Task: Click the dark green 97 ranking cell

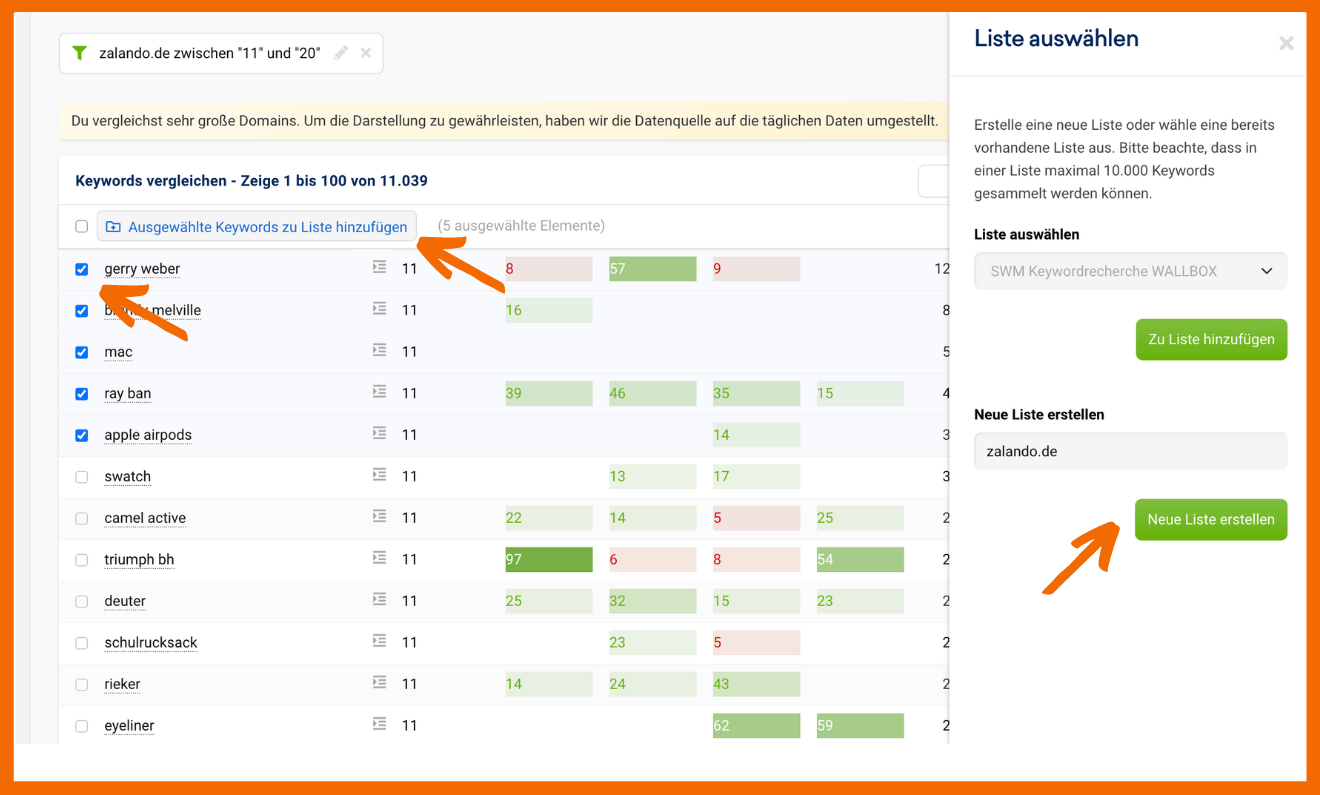Action: pos(548,559)
